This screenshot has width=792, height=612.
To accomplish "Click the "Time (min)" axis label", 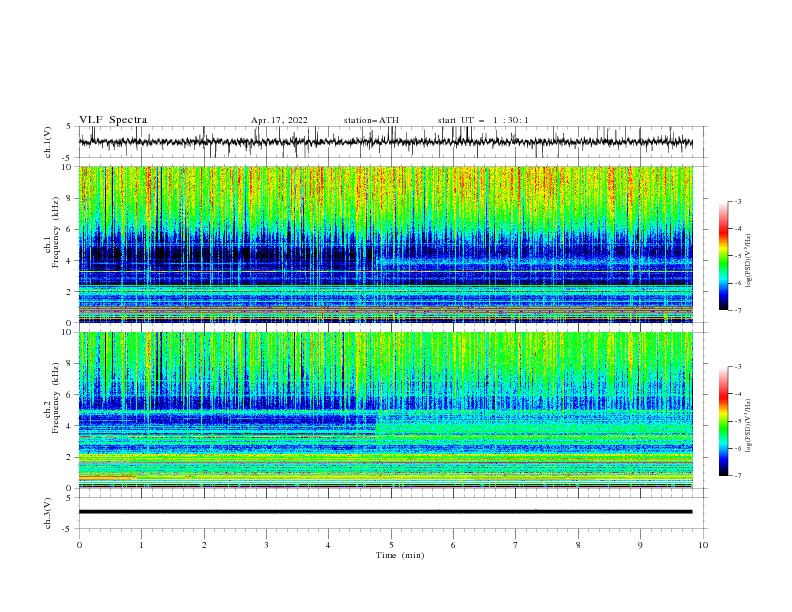I will coord(400,555).
